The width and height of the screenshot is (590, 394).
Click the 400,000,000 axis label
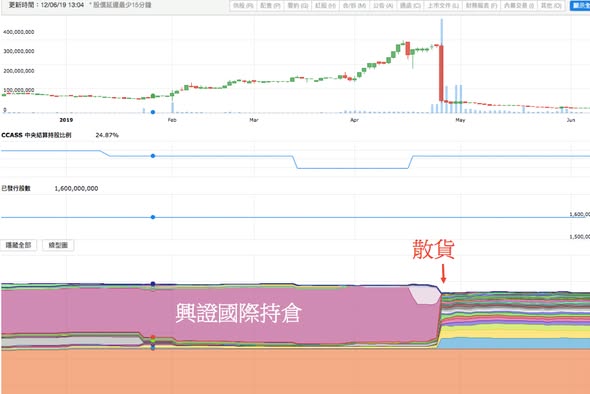(18, 32)
